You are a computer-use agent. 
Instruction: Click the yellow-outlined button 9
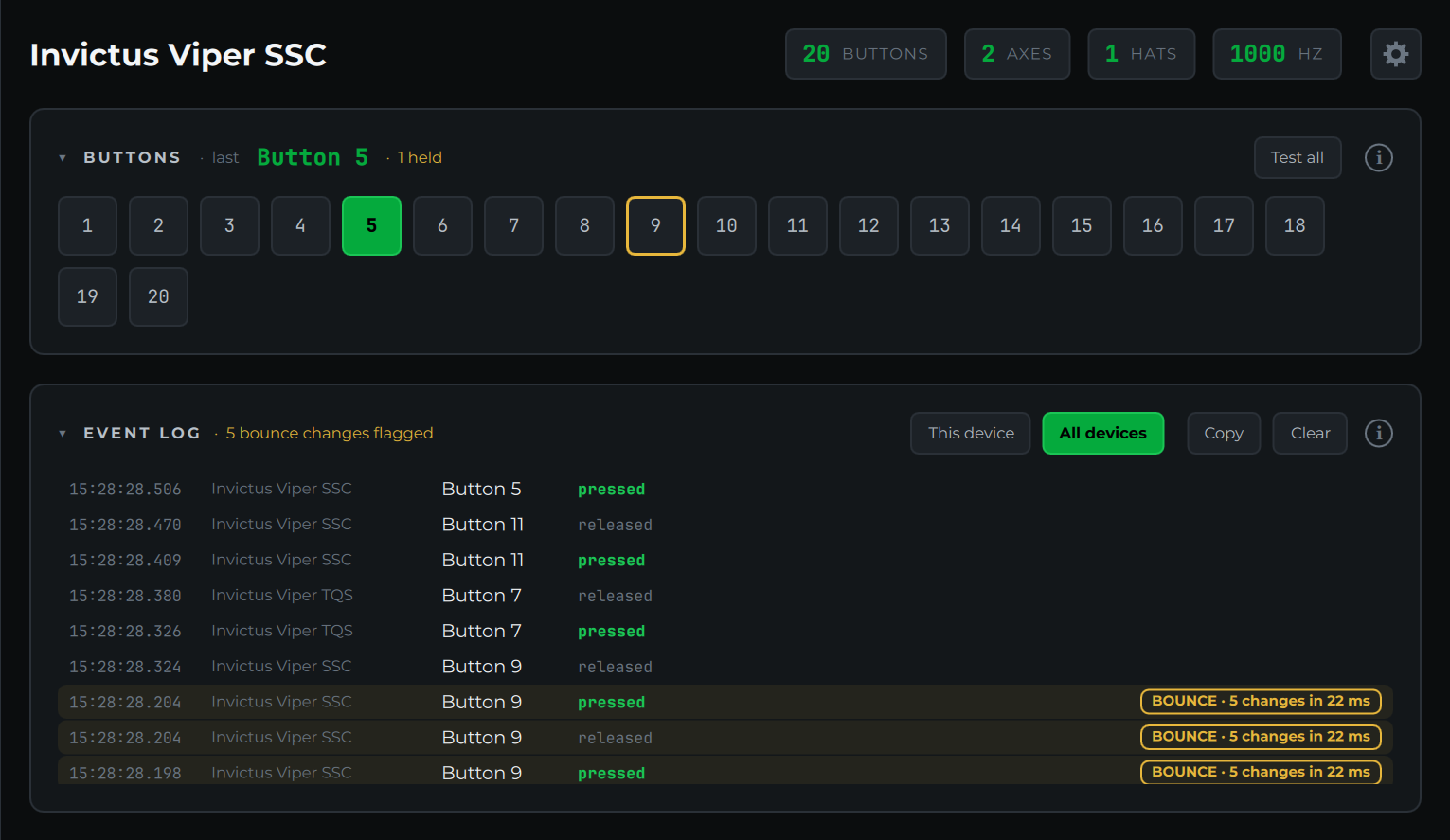pyautogui.click(x=655, y=225)
